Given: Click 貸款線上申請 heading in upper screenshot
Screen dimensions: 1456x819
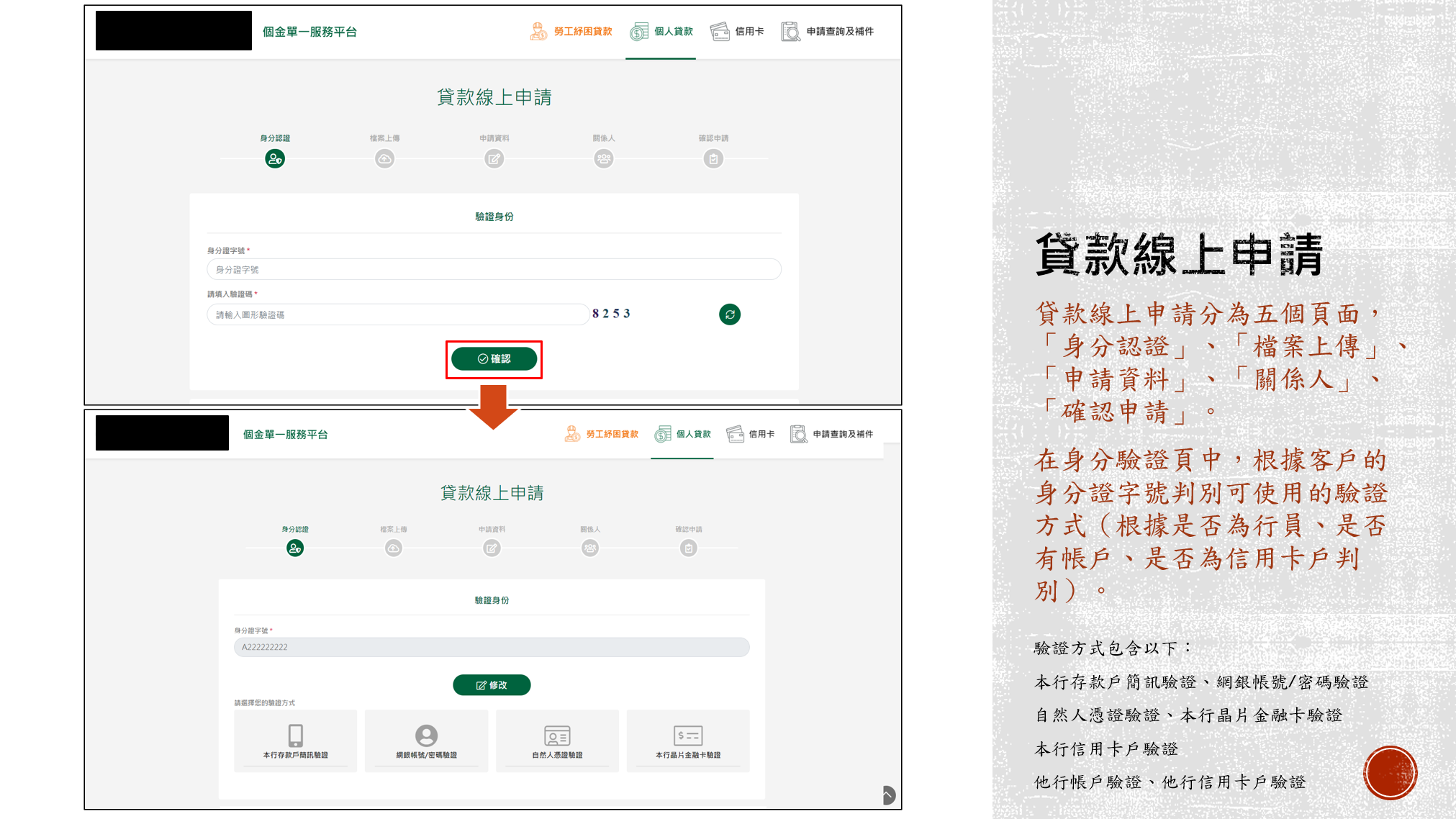Looking at the screenshot, I should click(x=494, y=97).
